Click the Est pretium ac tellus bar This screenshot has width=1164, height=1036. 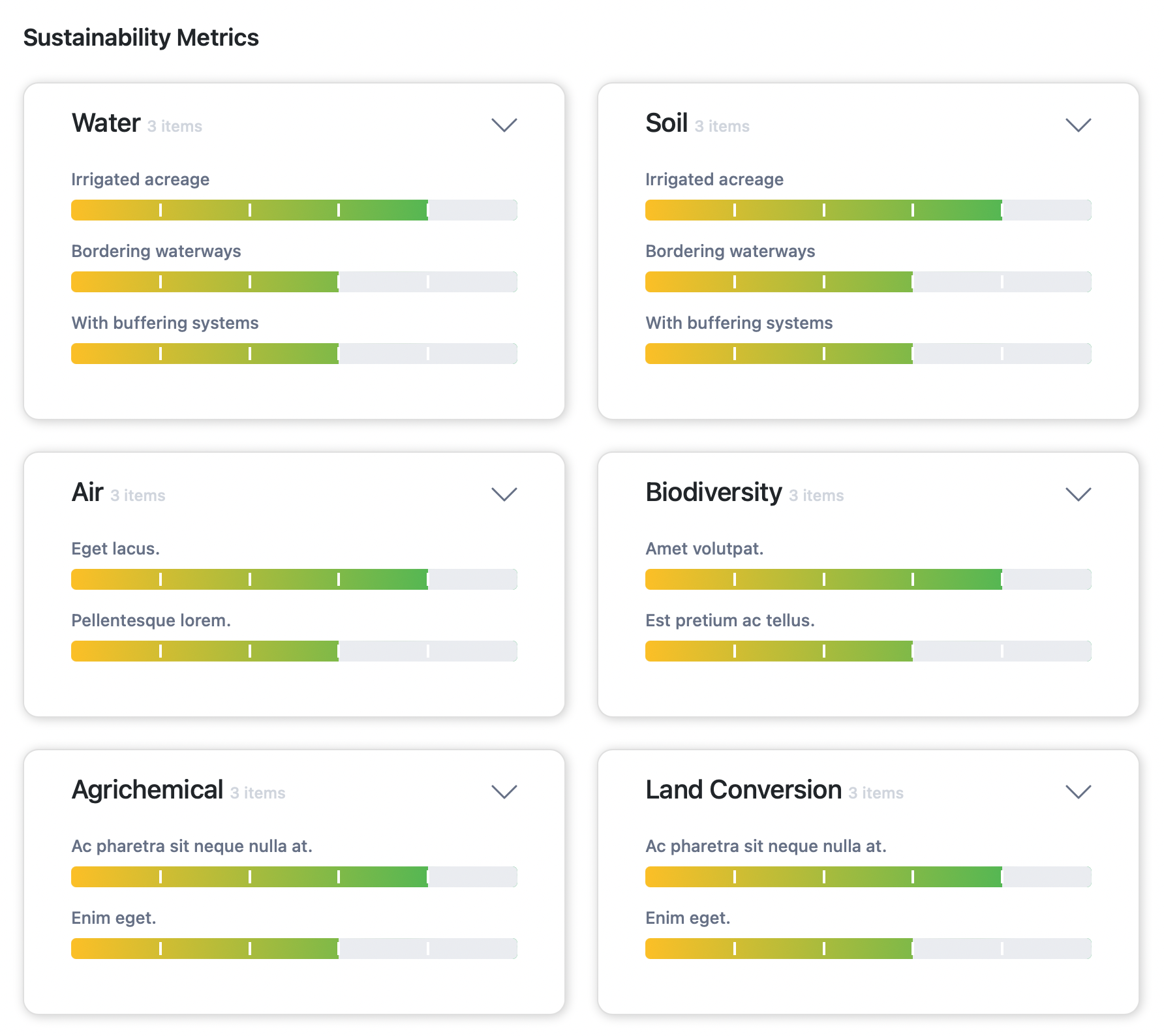[x=868, y=651]
